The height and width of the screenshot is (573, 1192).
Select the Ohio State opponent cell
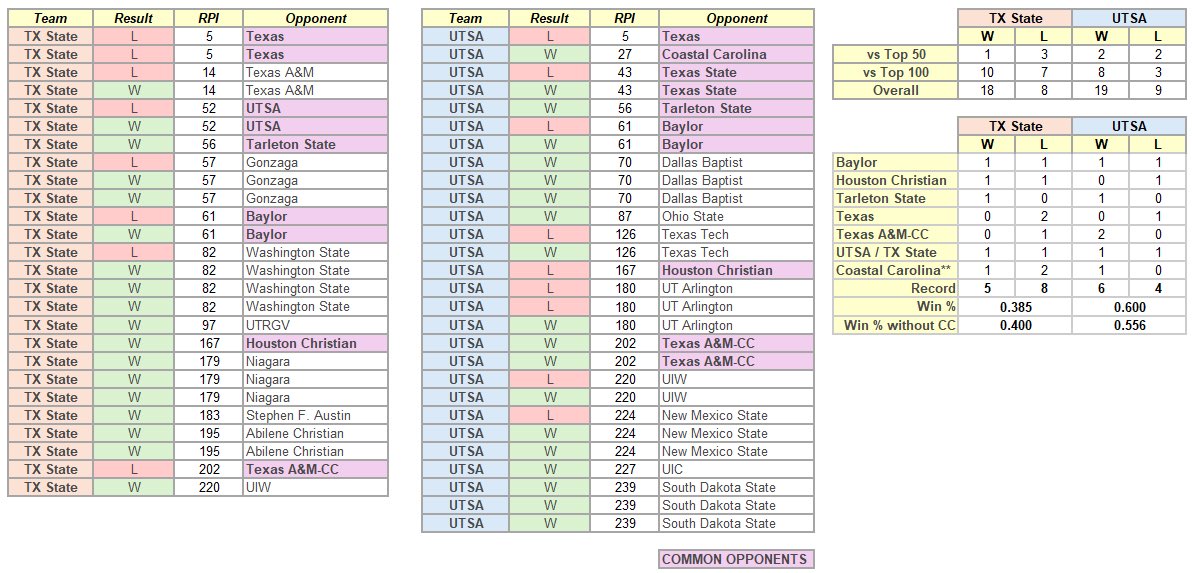(736, 217)
